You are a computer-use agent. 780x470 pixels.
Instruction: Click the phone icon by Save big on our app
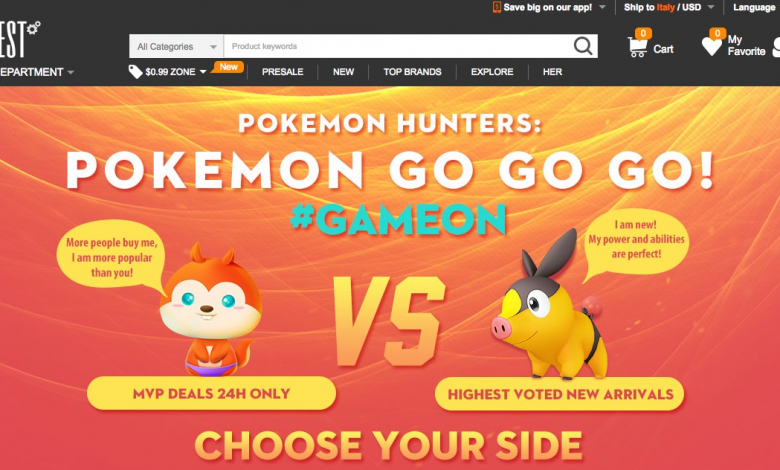tap(496, 7)
